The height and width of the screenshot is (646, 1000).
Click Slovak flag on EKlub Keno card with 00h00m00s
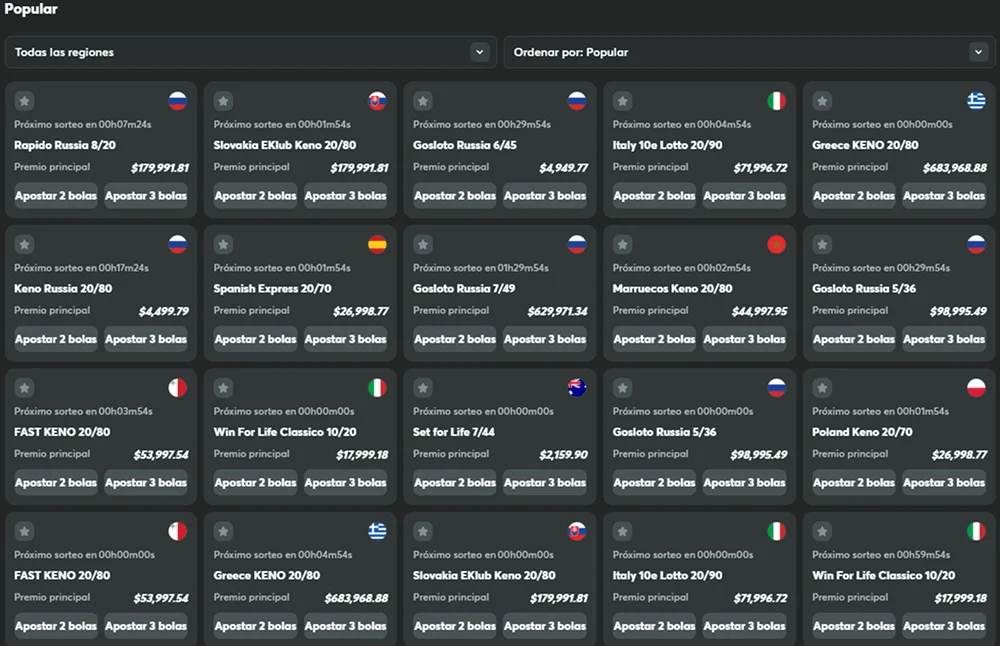tap(577, 531)
